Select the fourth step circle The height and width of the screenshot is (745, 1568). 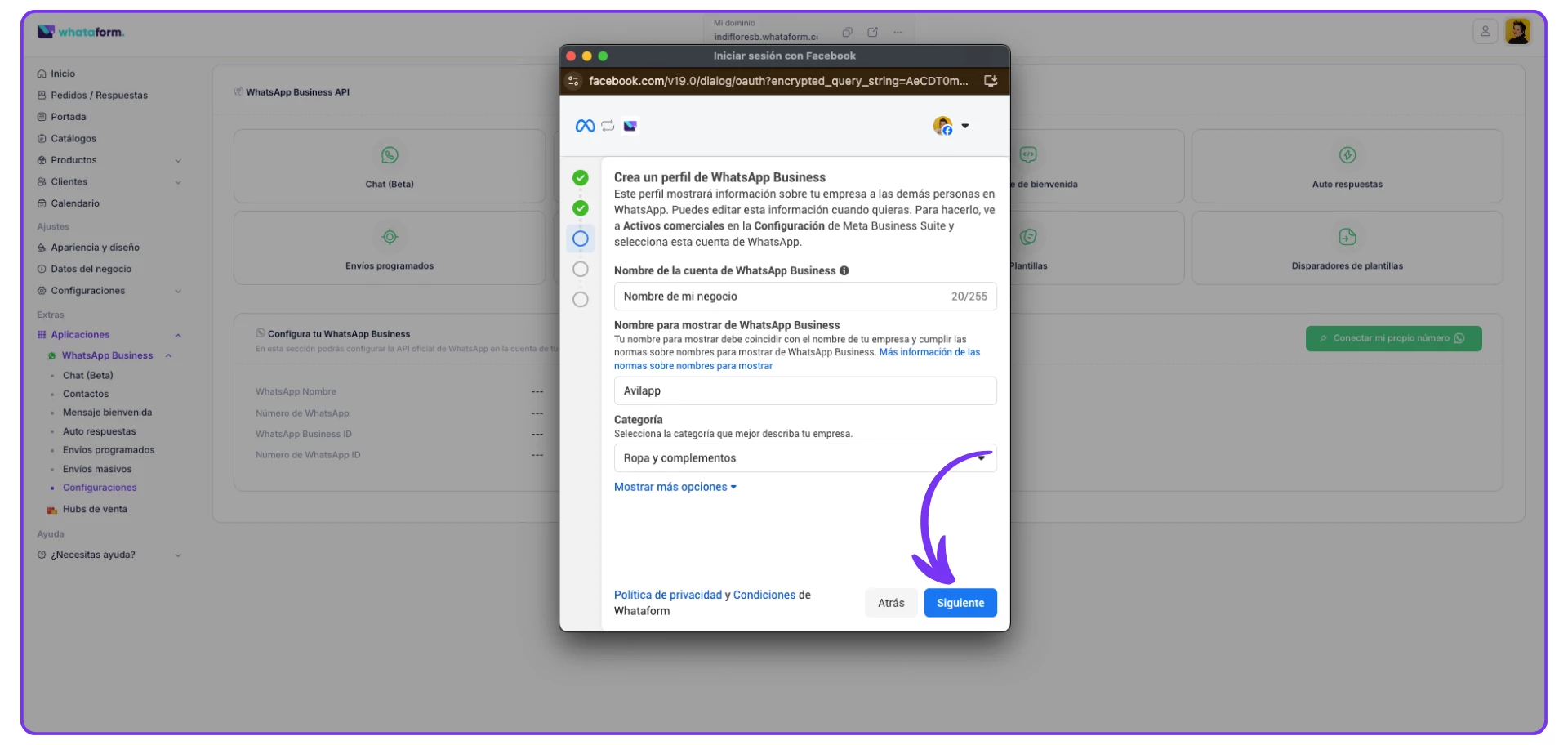pos(581,269)
